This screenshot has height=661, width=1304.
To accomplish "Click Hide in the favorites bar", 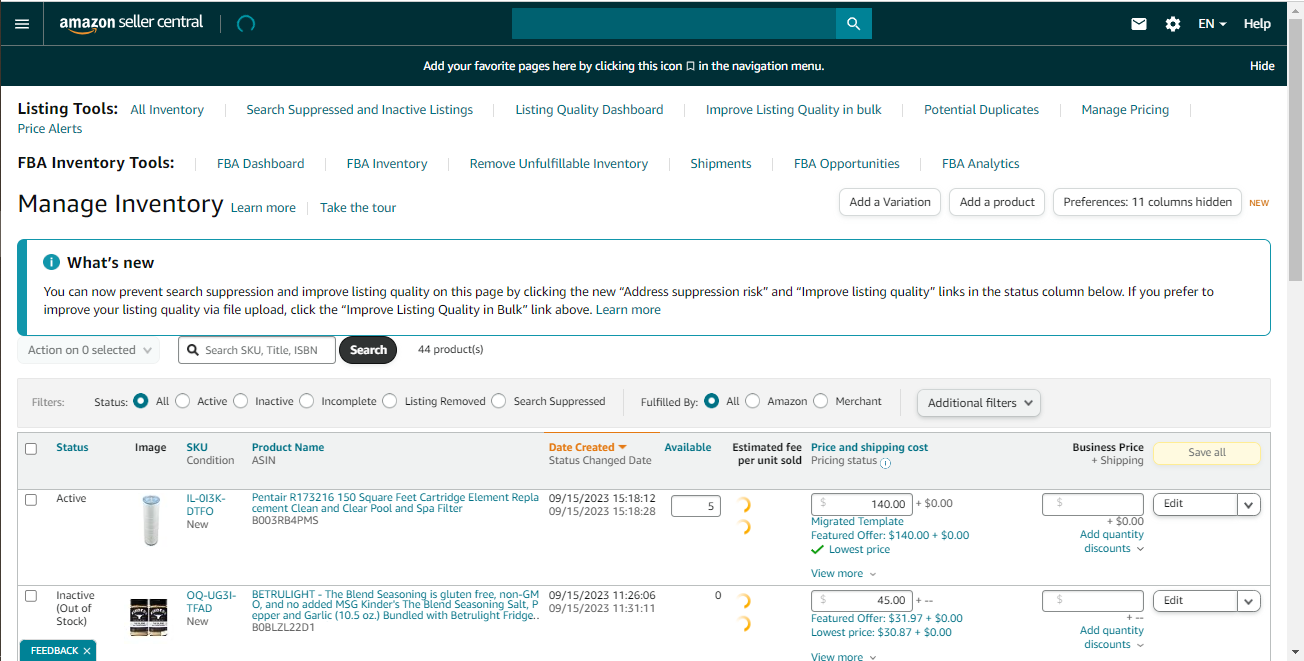I will (1262, 66).
